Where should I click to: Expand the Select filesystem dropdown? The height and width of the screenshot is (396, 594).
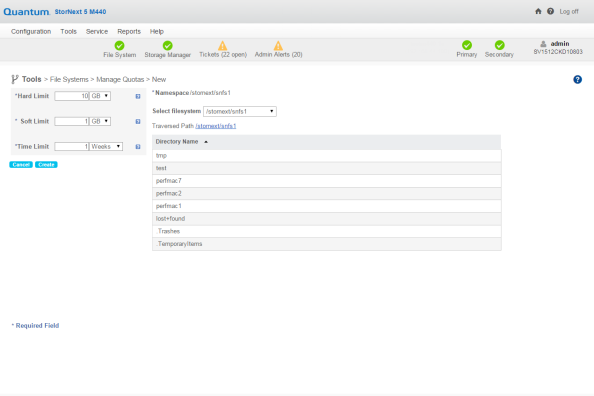pyautogui.click(x=240, y=111)
